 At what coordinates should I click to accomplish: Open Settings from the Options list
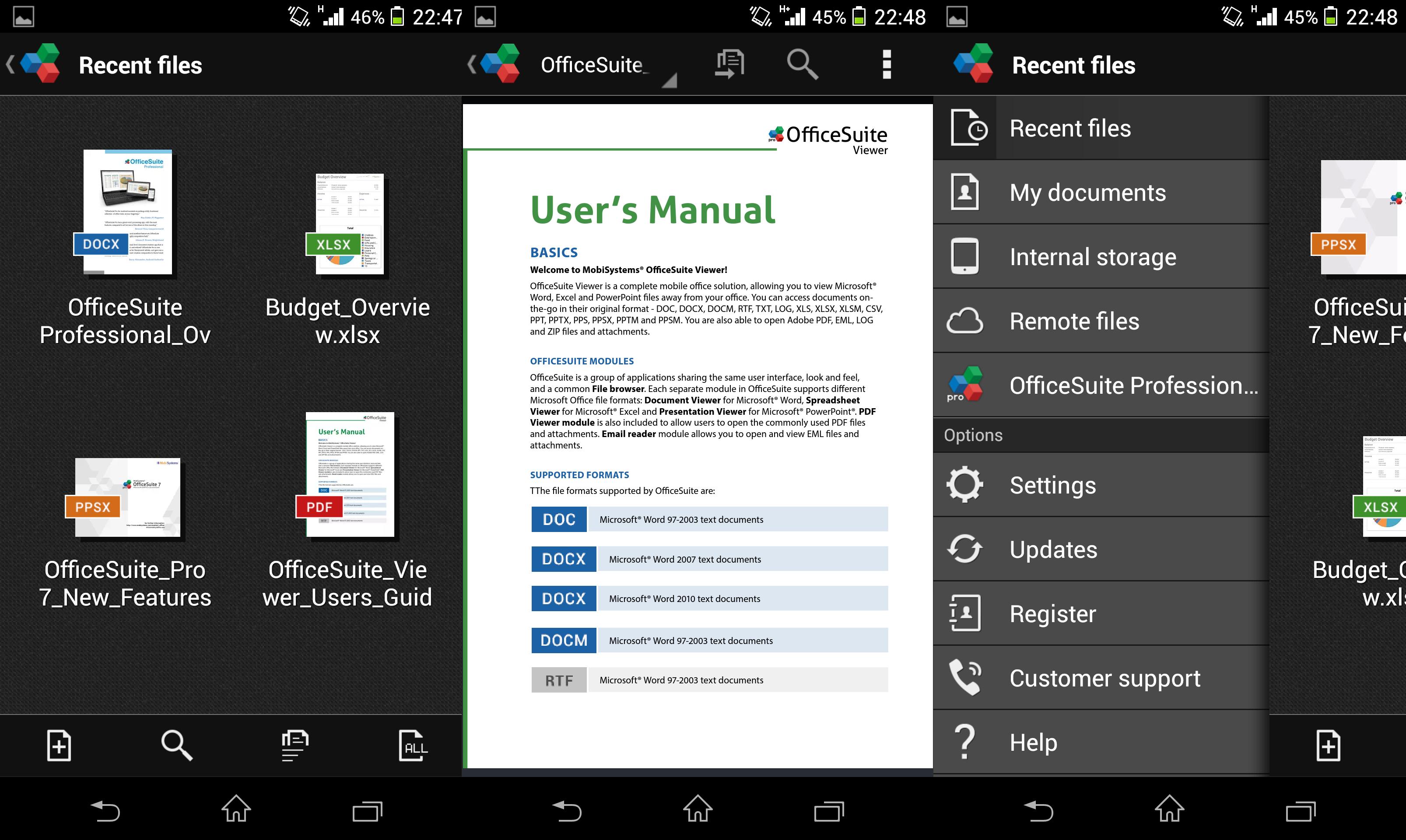(x=1101, y=485)
